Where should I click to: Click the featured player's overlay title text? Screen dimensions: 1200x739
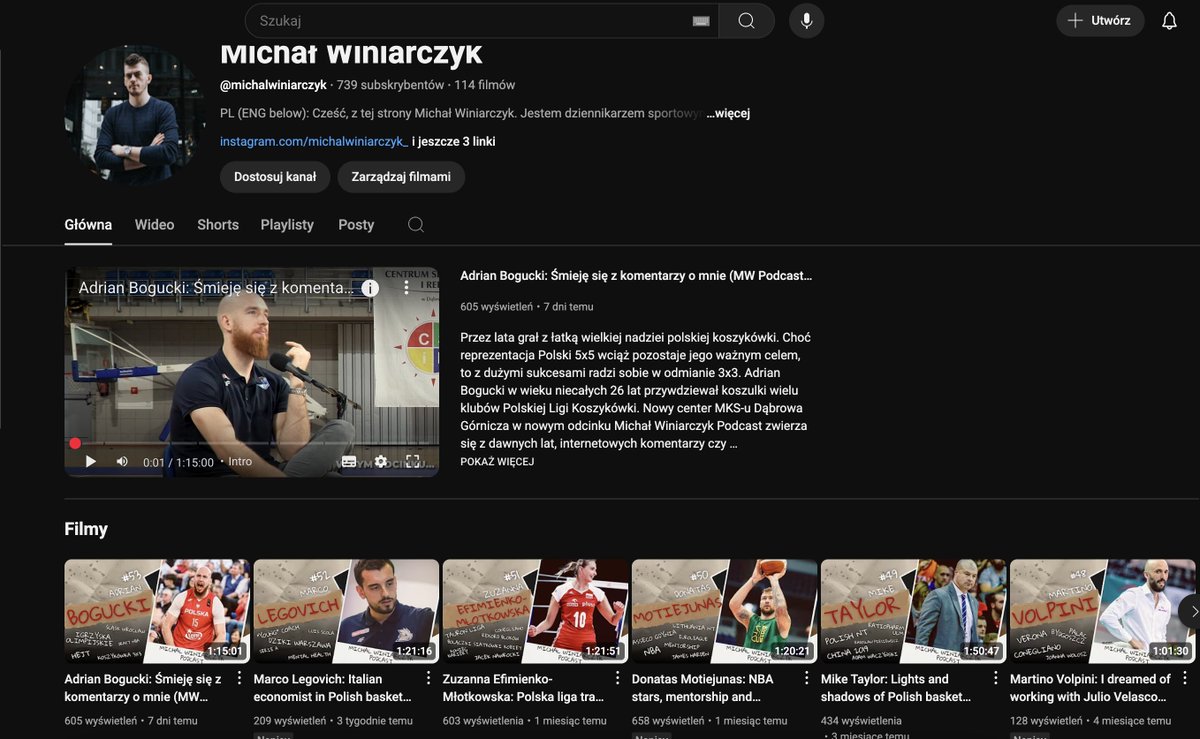point(216,288)
